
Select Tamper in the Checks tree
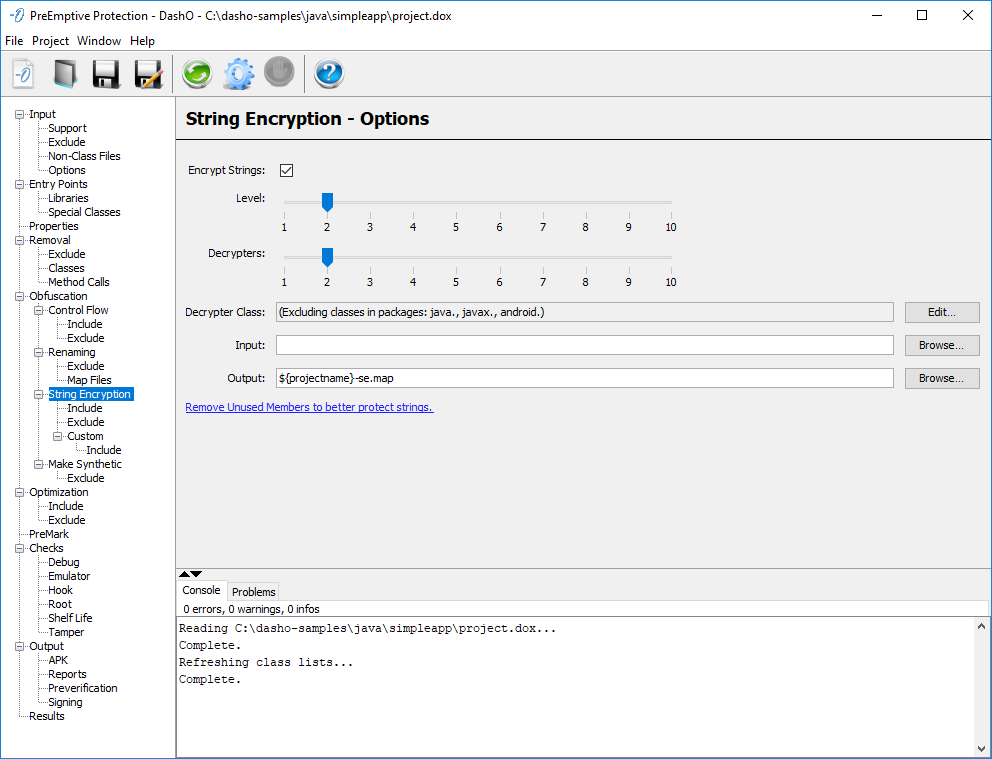coord(66,632)
